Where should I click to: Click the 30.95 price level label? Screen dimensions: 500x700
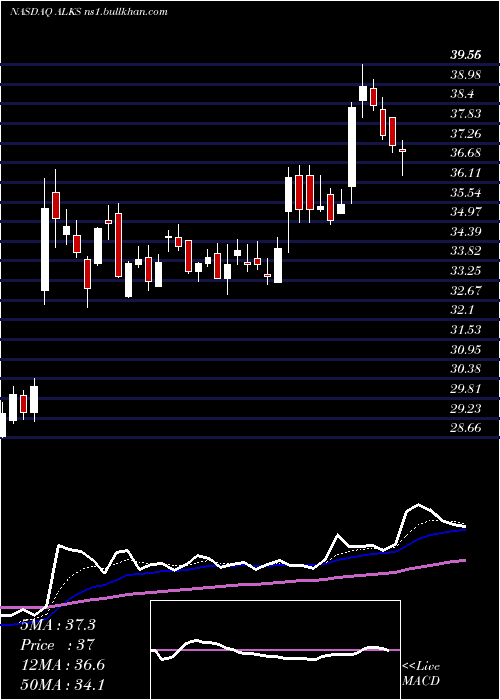(x=466, y=349)
